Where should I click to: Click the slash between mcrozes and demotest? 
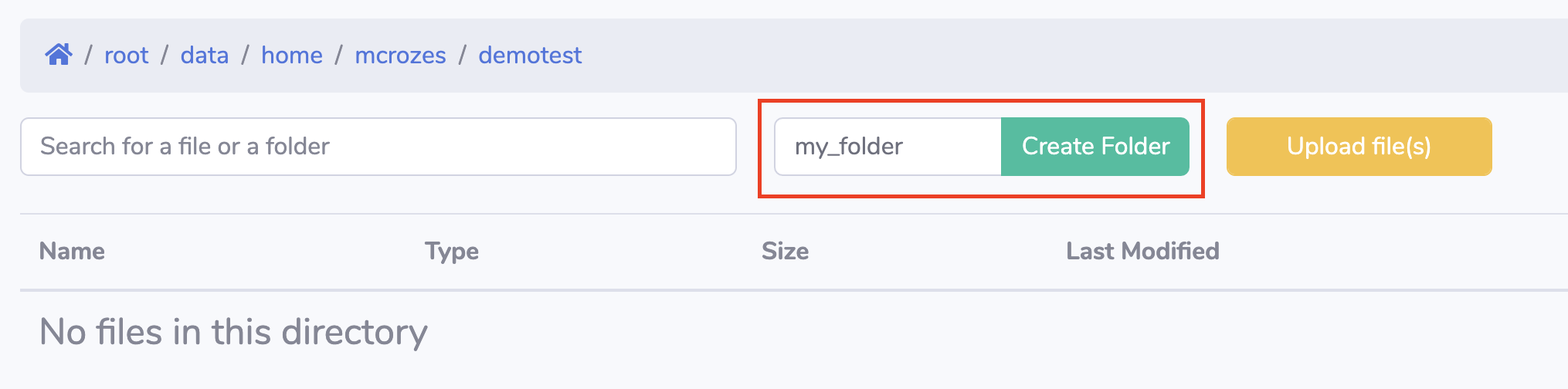462,56
